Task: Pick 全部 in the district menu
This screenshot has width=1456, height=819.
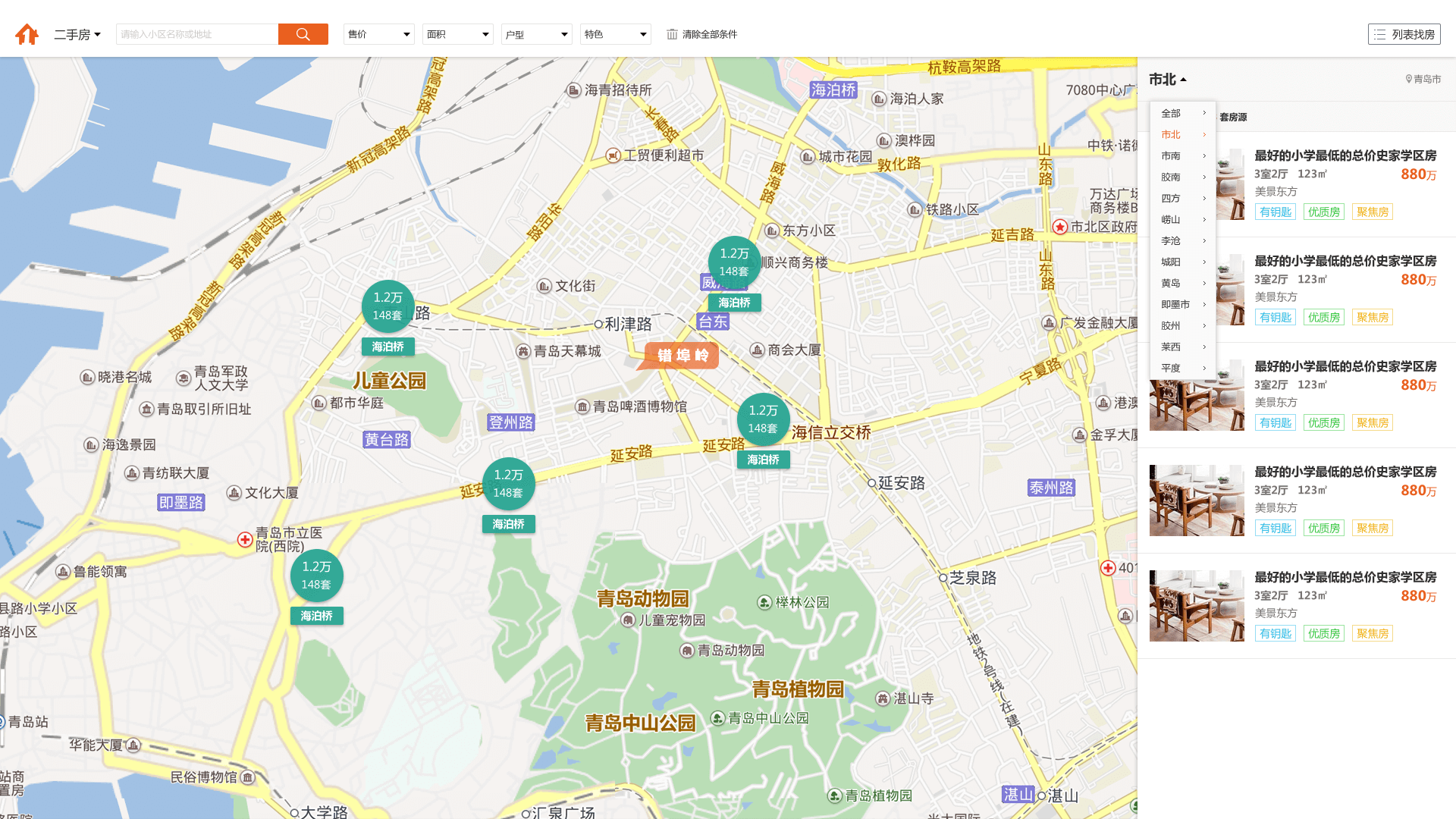Action: 1171,113
